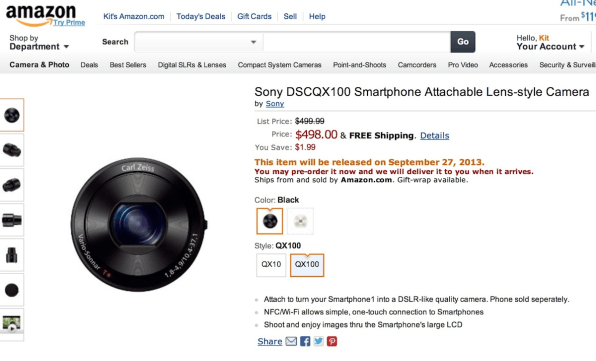Screen dimensions: 596x361
Task: Open the FREE Shipping Details link
Action: tap(434, 136)
